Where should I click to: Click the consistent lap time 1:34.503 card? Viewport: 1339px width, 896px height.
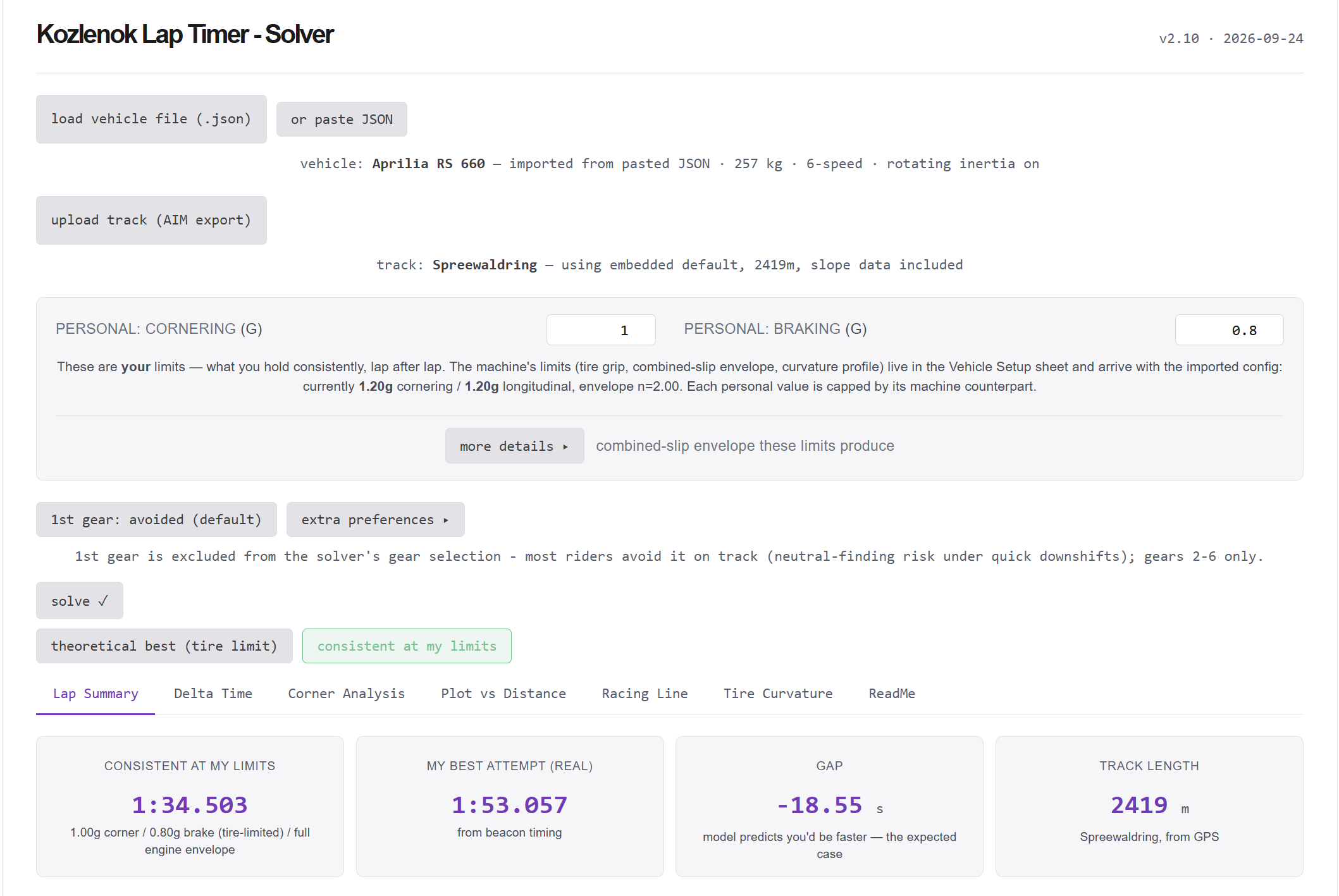coord(190,806)
